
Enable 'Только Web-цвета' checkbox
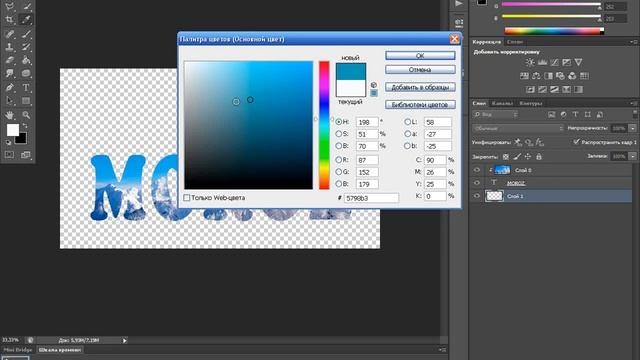pos(187,198)
